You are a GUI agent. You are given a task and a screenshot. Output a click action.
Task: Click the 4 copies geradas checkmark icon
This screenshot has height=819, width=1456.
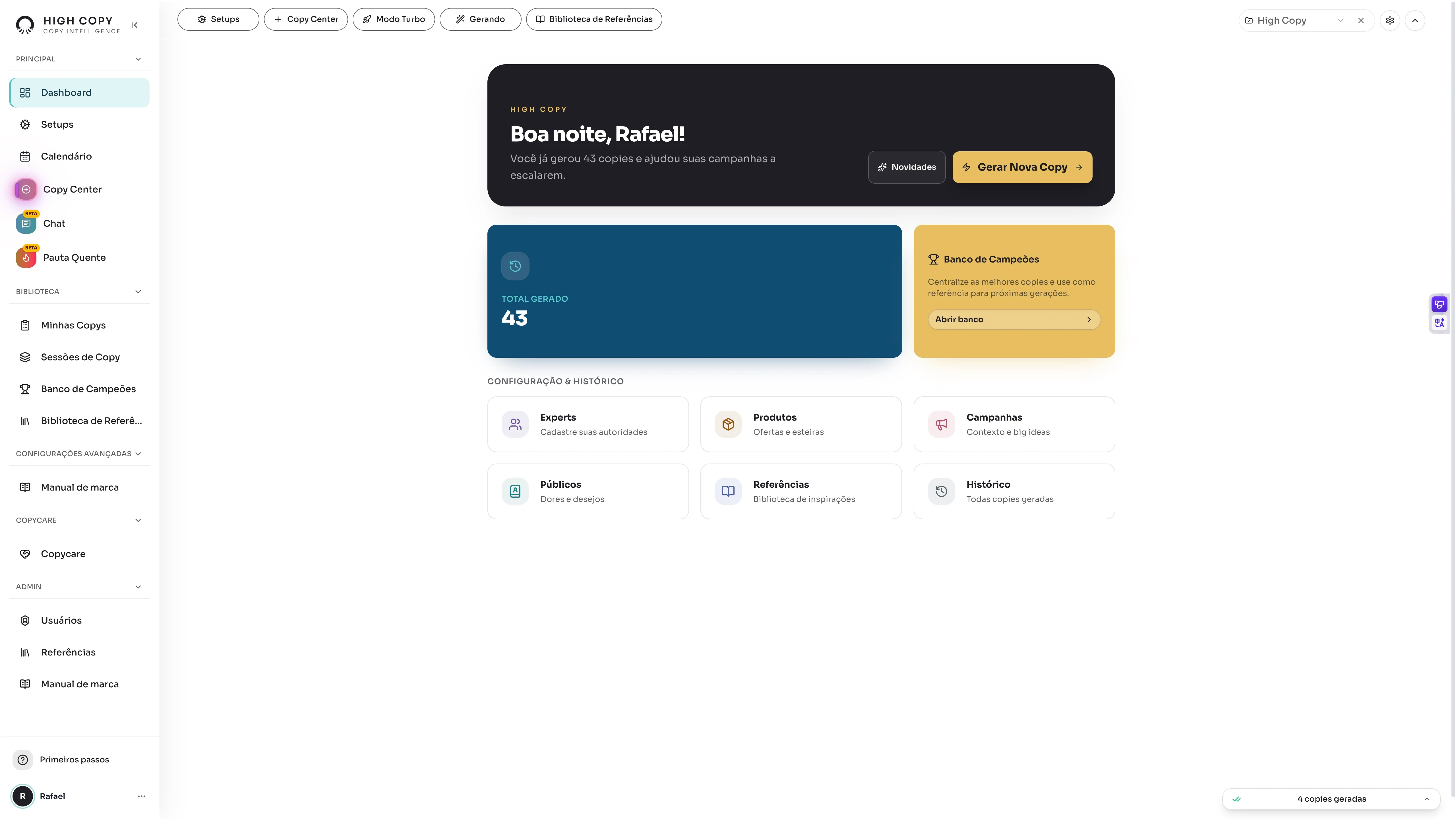(1236, 799)
